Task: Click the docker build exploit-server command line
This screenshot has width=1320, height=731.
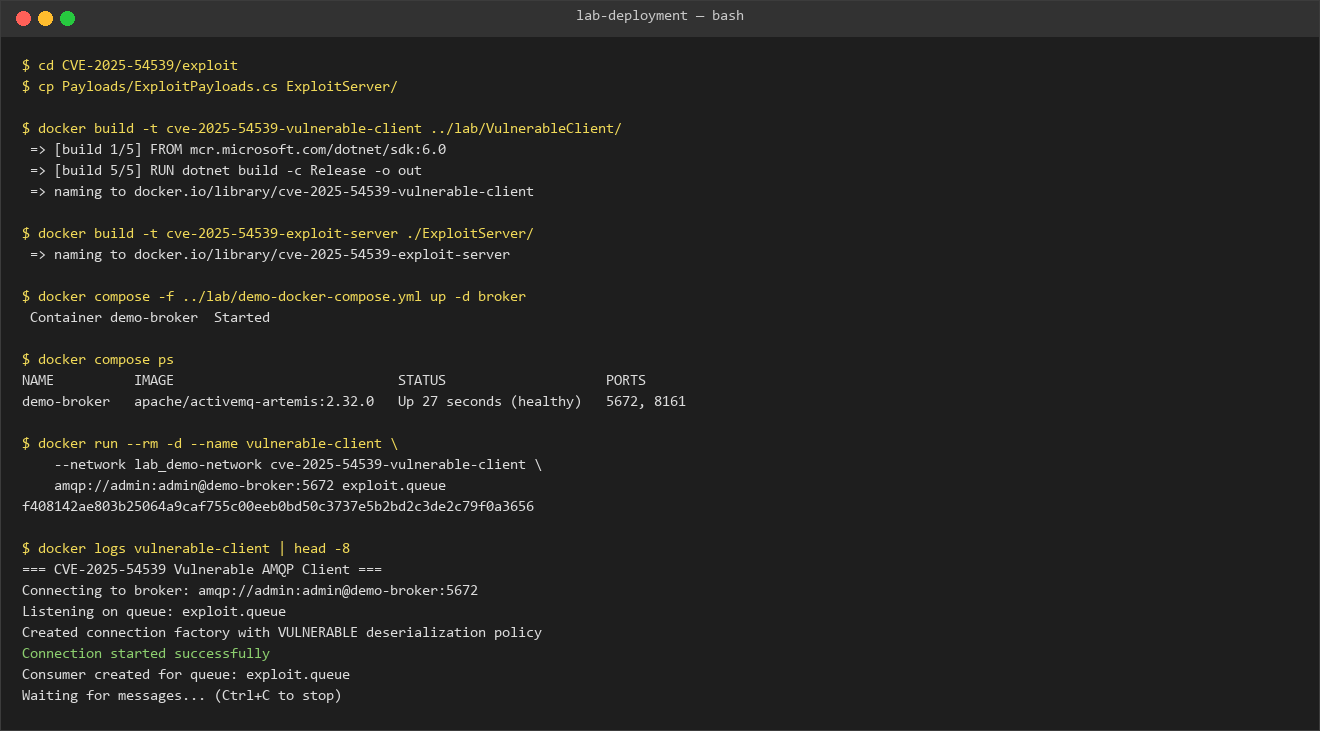Action: click(x=278, y=233)
